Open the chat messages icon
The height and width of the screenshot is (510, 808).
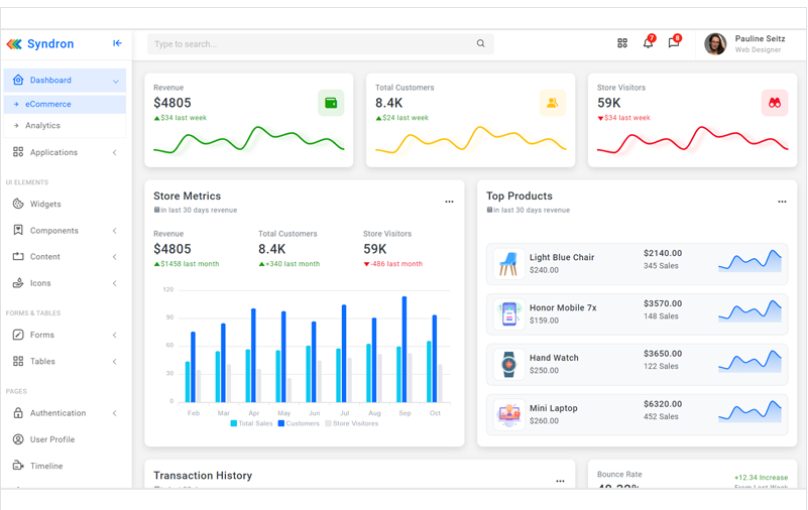(674, 43)
